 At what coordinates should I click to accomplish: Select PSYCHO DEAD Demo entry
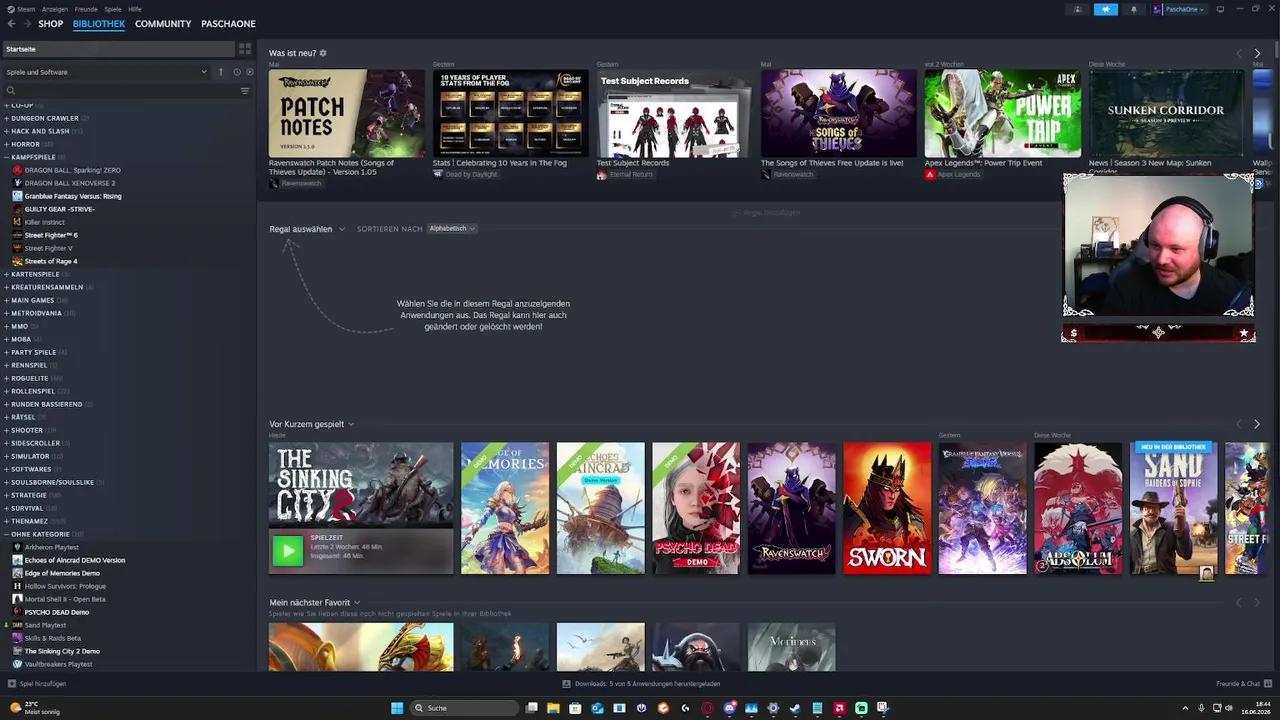(x=57, y=612)
